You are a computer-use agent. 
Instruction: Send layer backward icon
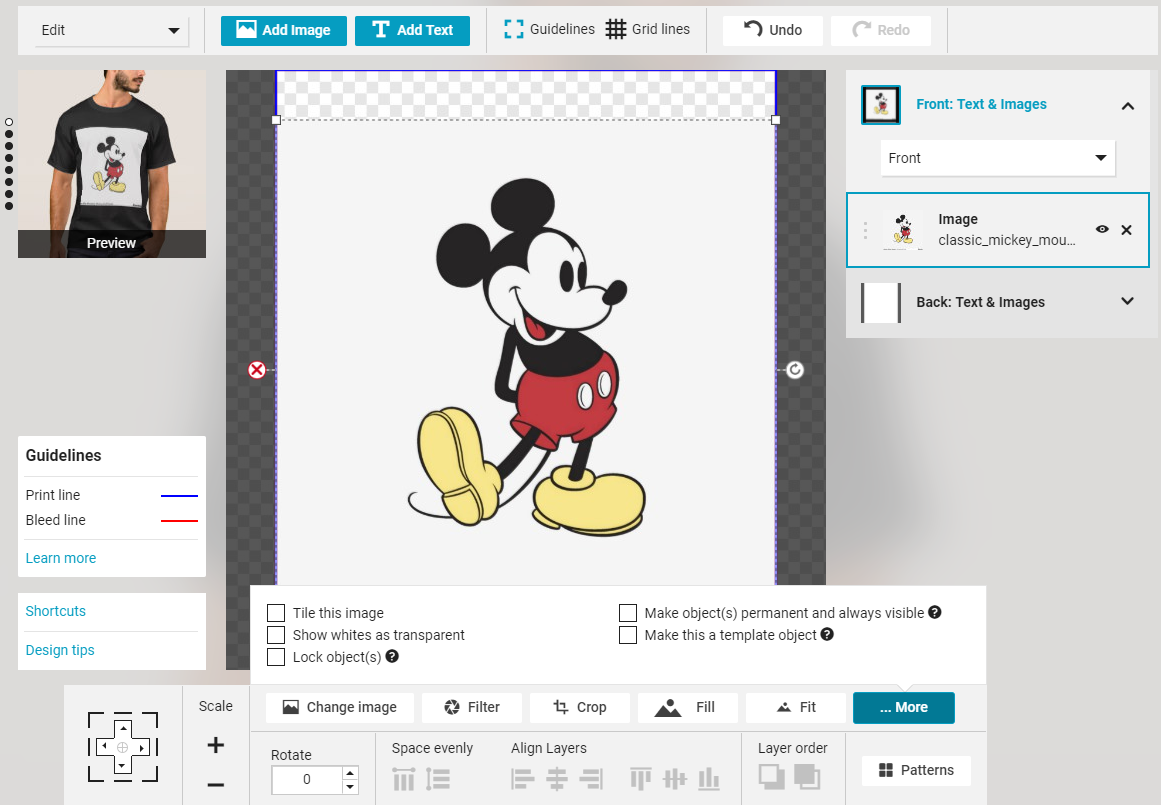pyautogui.click(x=807, y=776)
